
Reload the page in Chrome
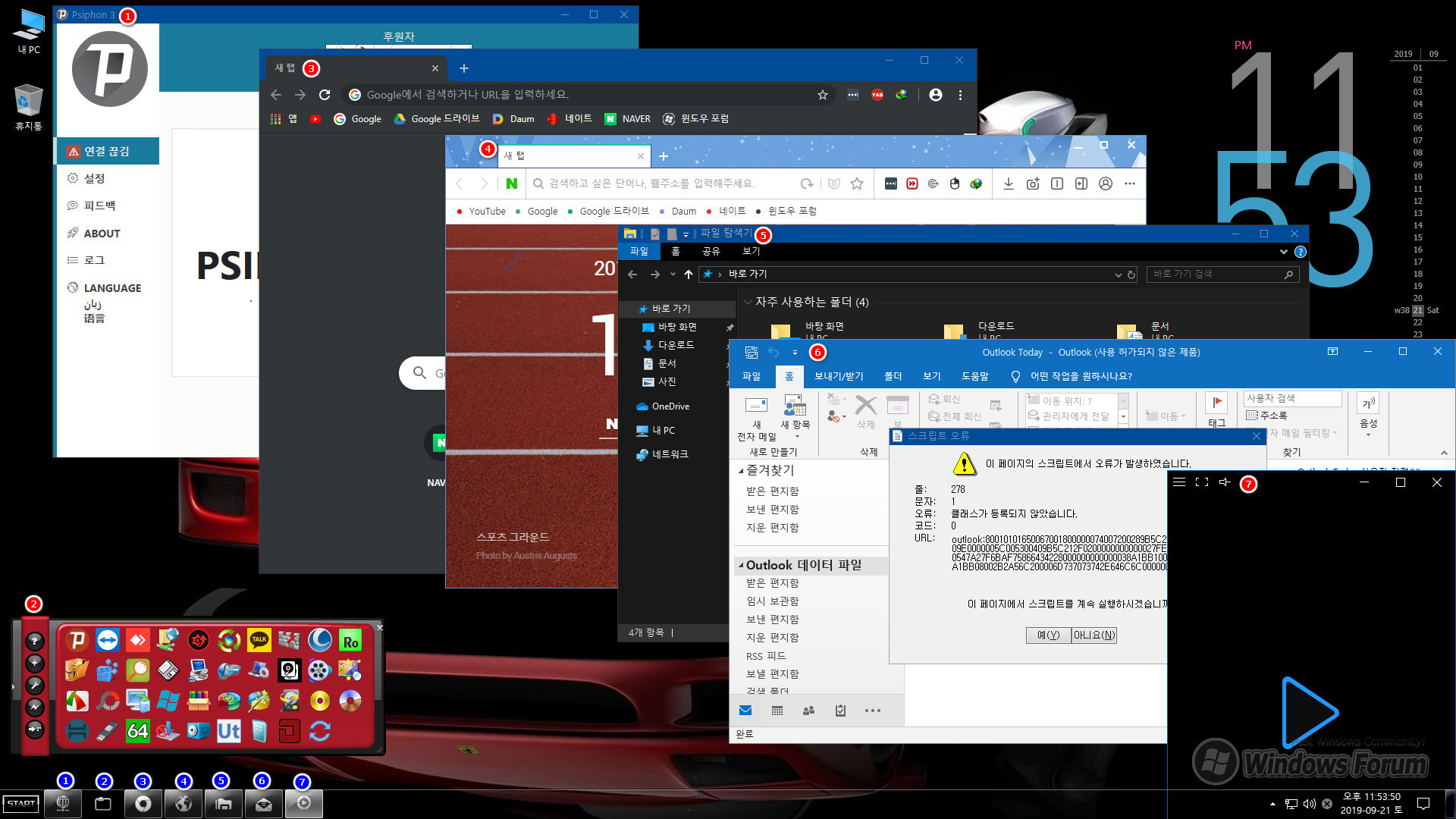(325, 95)
